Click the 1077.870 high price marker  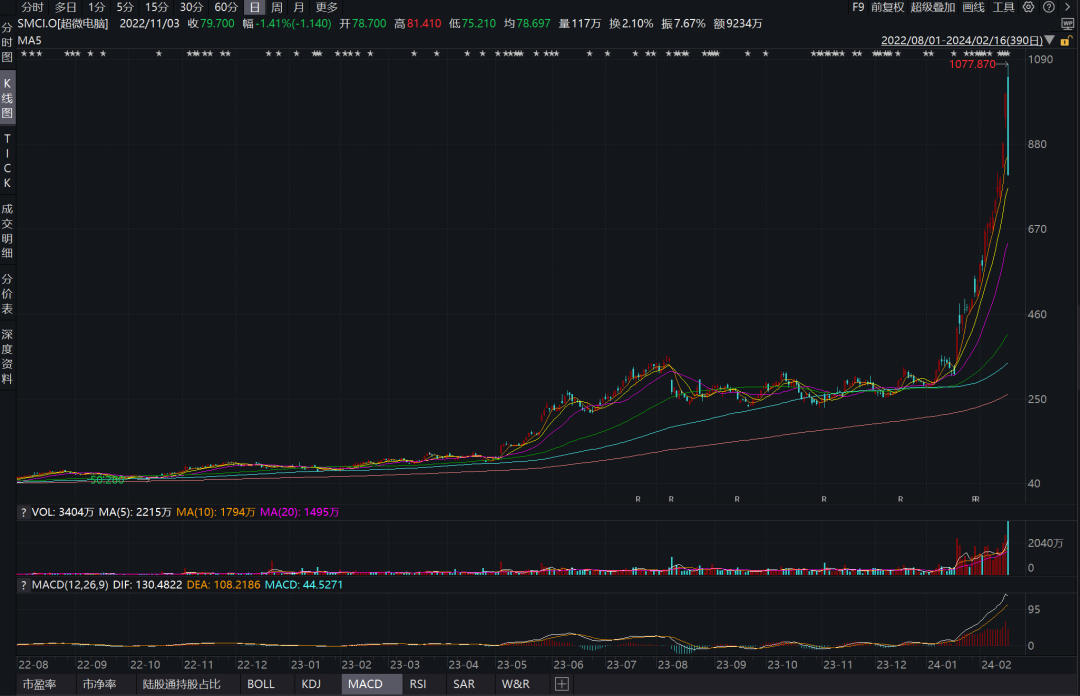pyautogui.click(x=972, y=64)
